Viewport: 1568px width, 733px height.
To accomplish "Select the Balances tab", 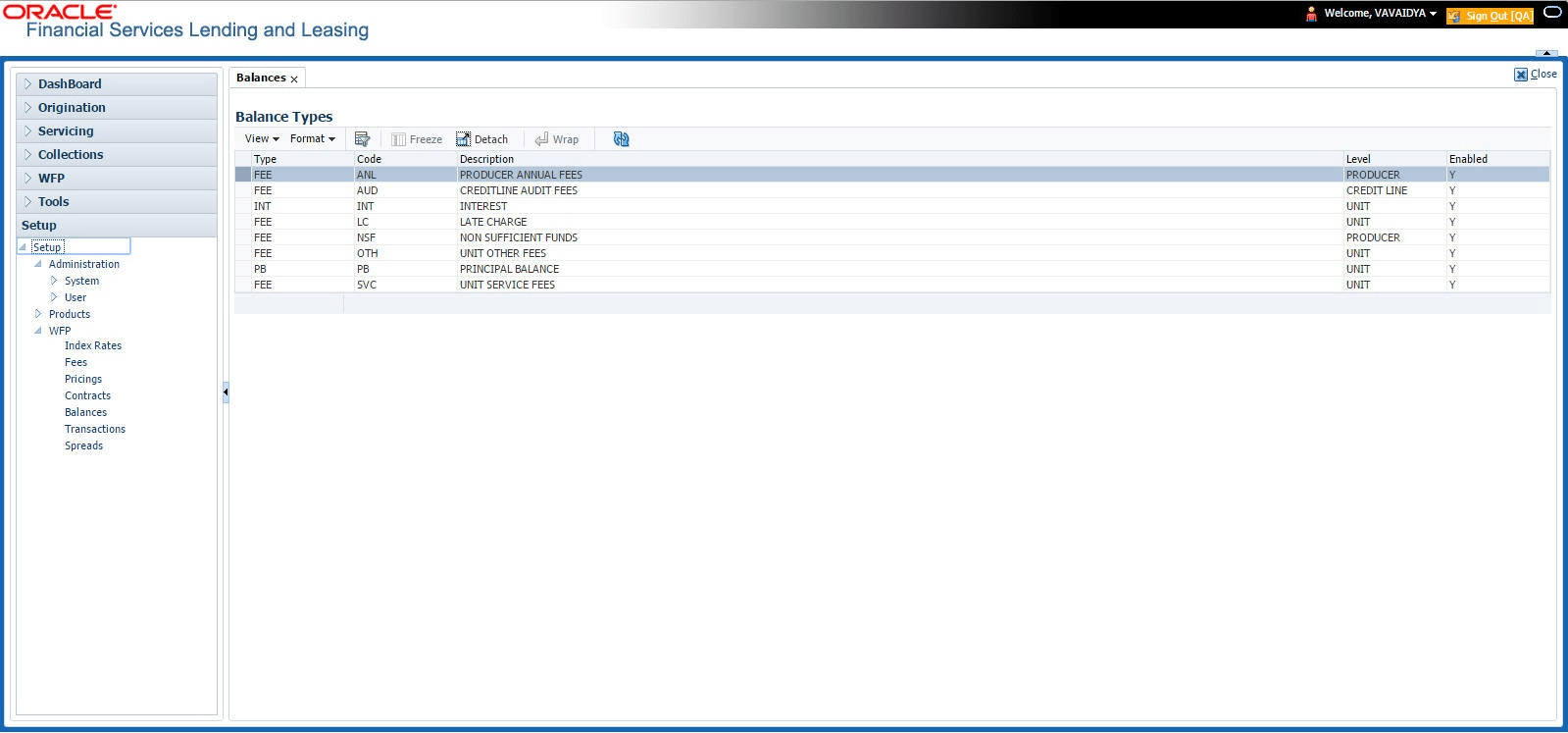I will tap(261, 78).
